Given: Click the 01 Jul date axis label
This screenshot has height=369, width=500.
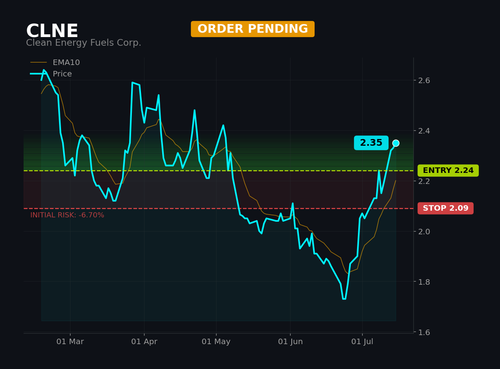Looking at the screenshot, I should pos(362,342).
